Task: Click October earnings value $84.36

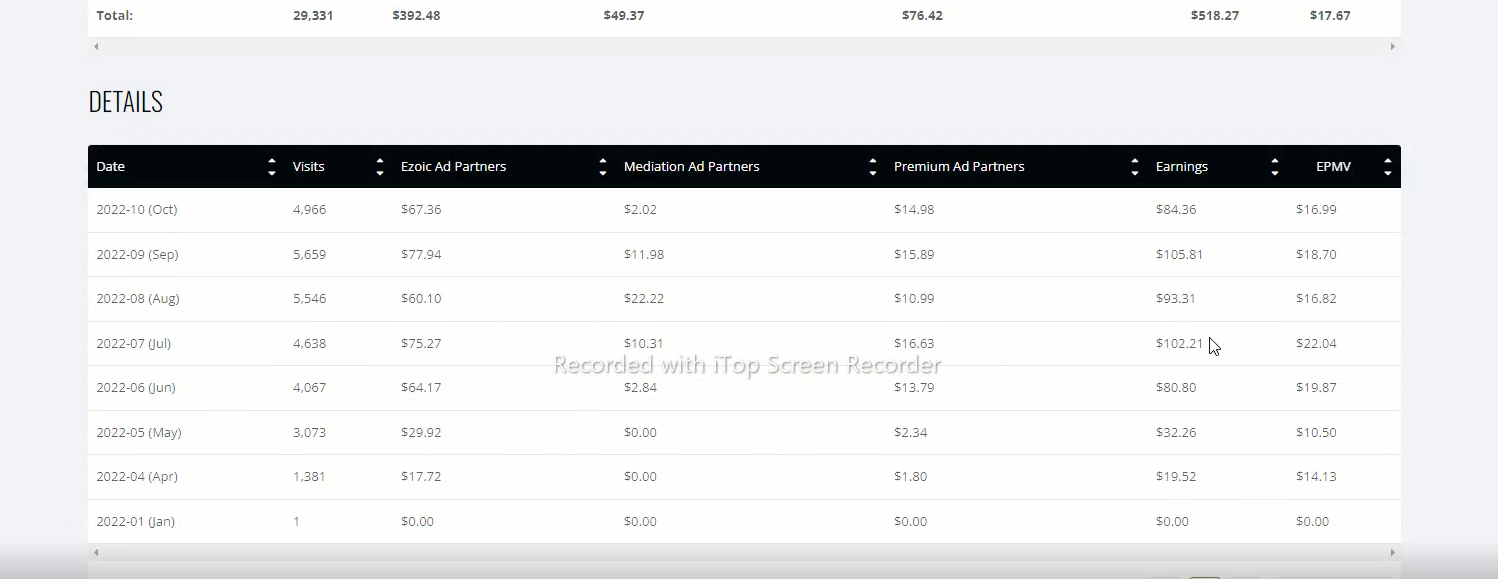Action: click(1176, 210)
